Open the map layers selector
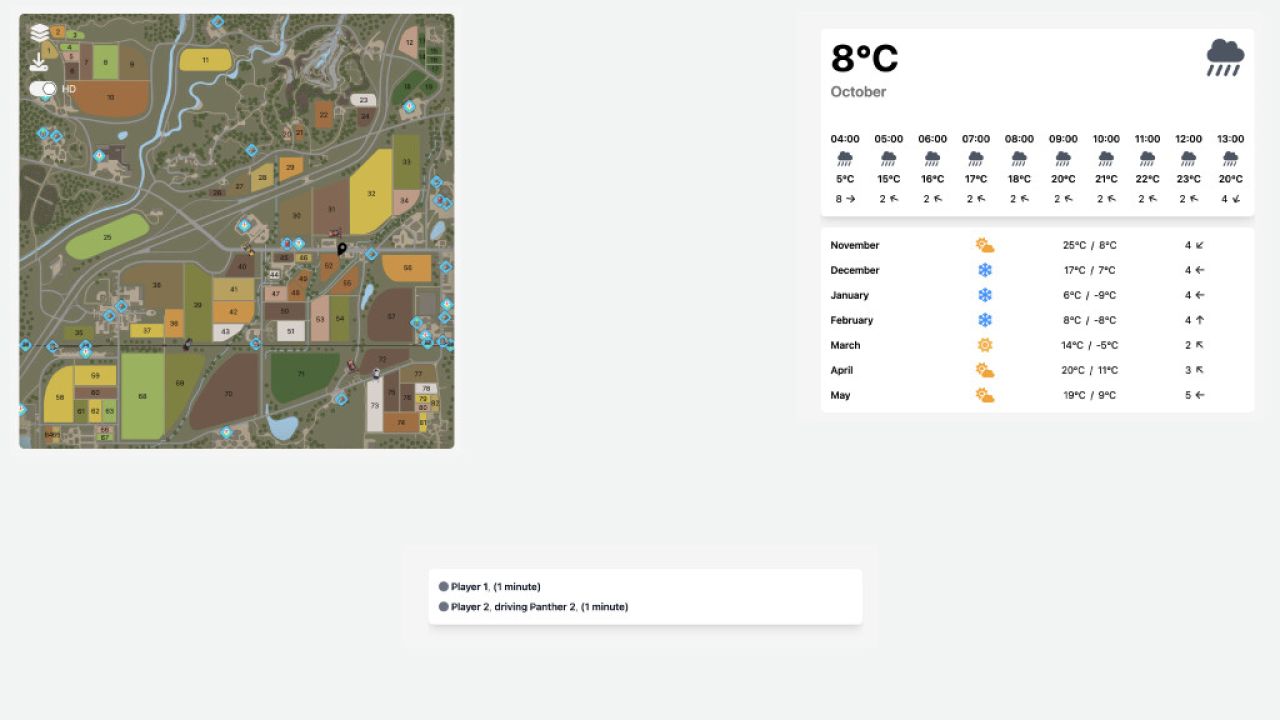Viewport: 1280px width, 720px height. pos(39,29)
